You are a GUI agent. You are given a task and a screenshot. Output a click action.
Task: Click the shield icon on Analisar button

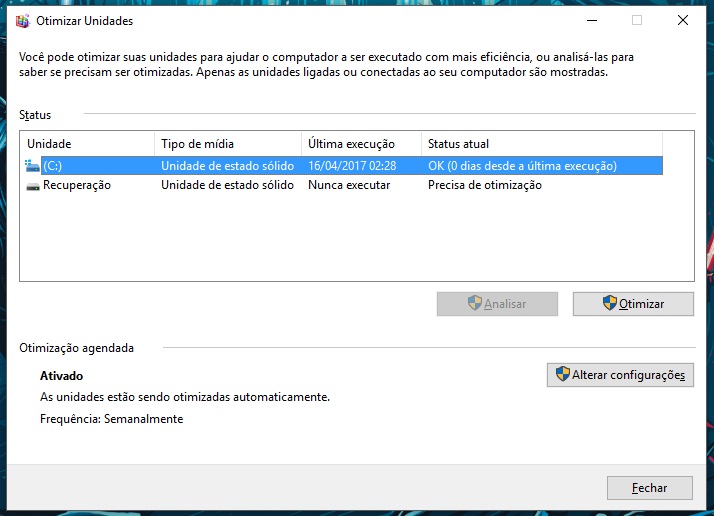tap(474, 303)
